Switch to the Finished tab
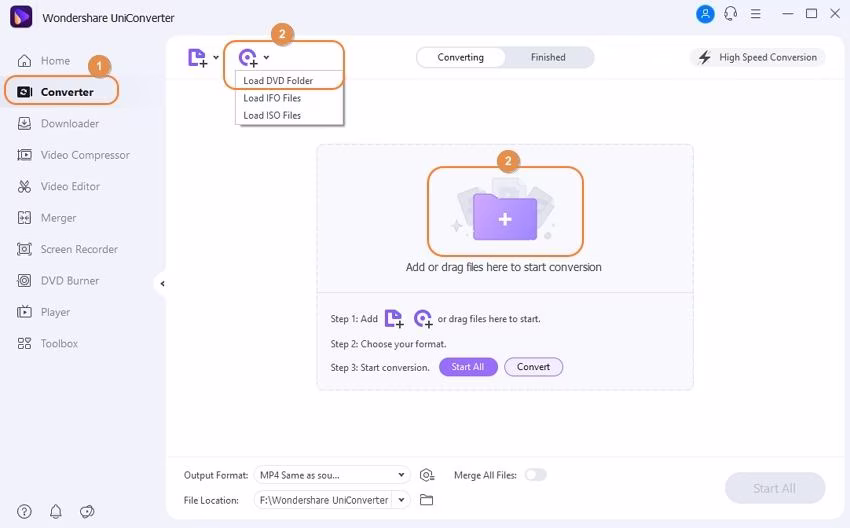 click(548, 58)
